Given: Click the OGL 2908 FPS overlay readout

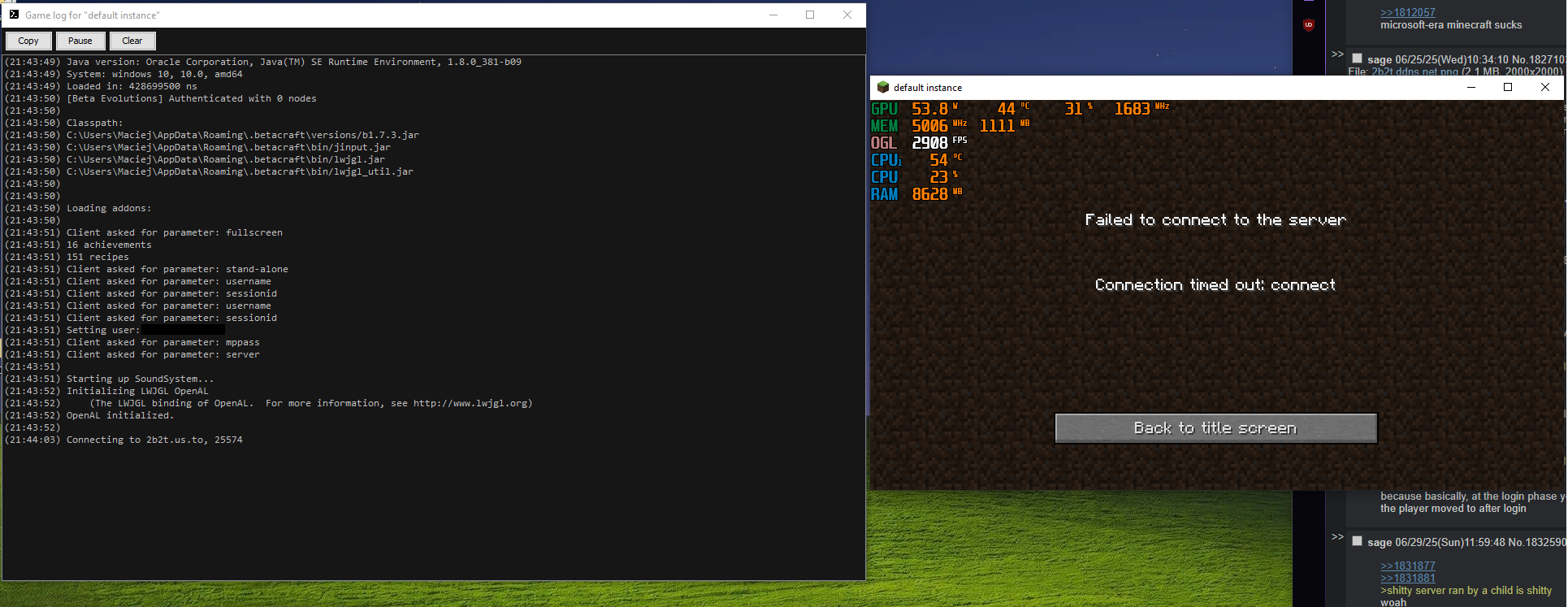Looking at the screenshot, I should tap(919, 143).
